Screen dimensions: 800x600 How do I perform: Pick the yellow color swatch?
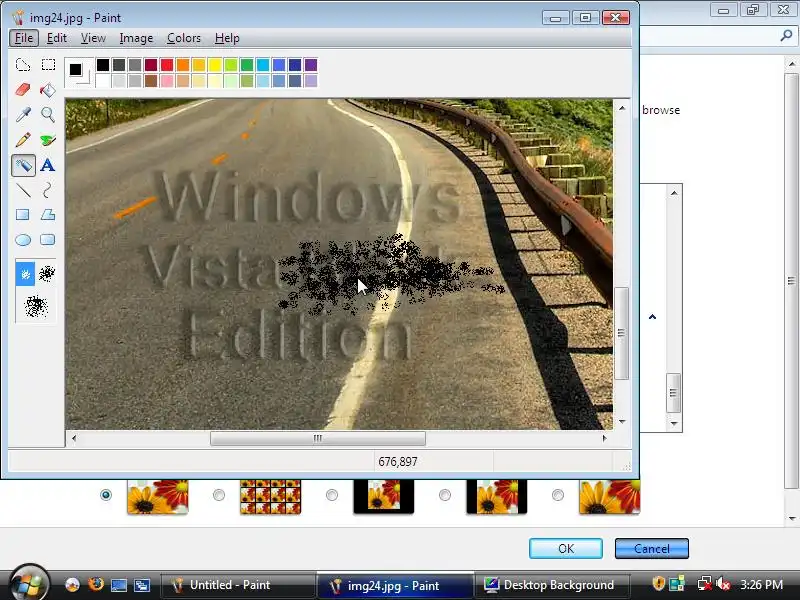(x=215, y=65)
